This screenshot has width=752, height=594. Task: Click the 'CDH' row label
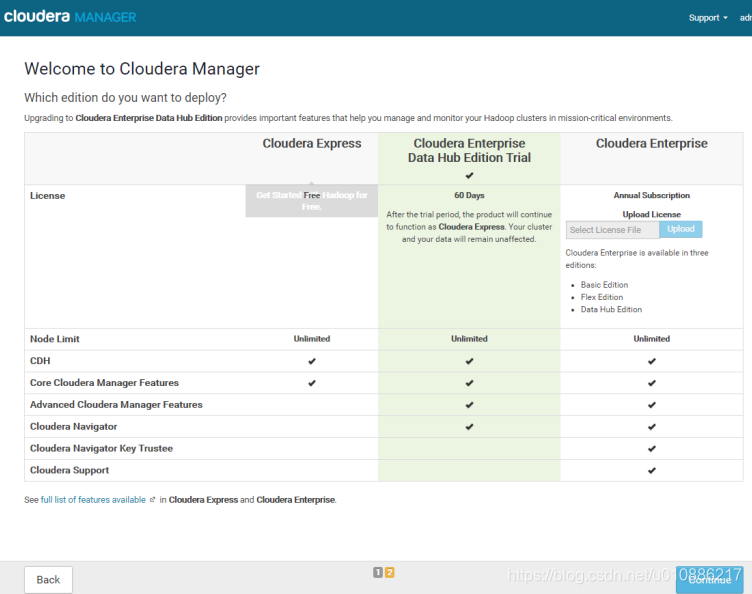[40, 361]
